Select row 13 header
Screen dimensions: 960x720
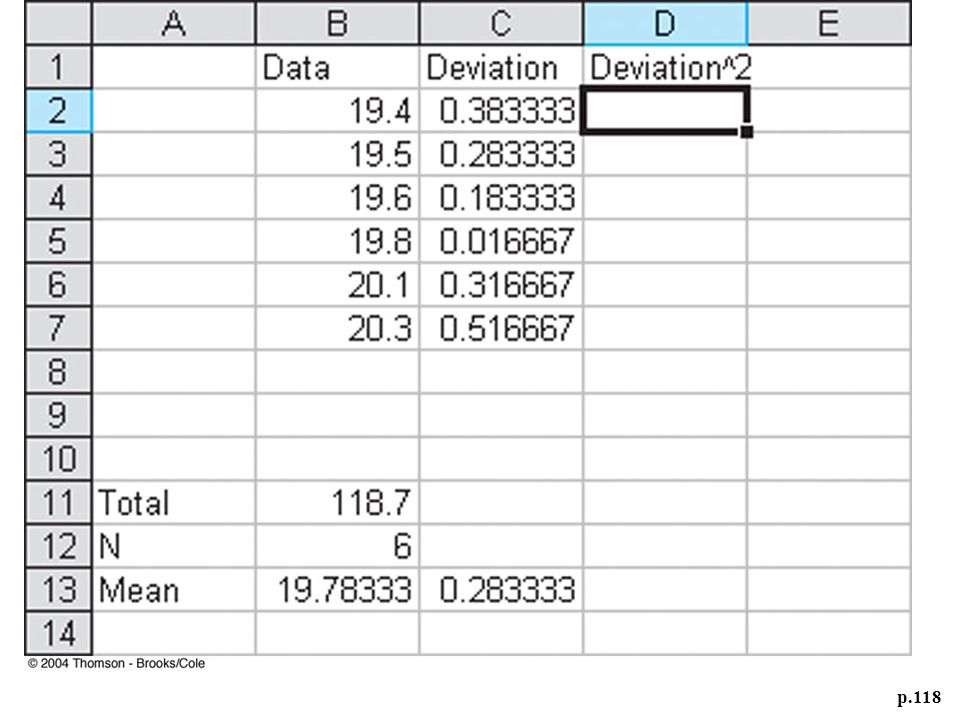coord(58,589)
